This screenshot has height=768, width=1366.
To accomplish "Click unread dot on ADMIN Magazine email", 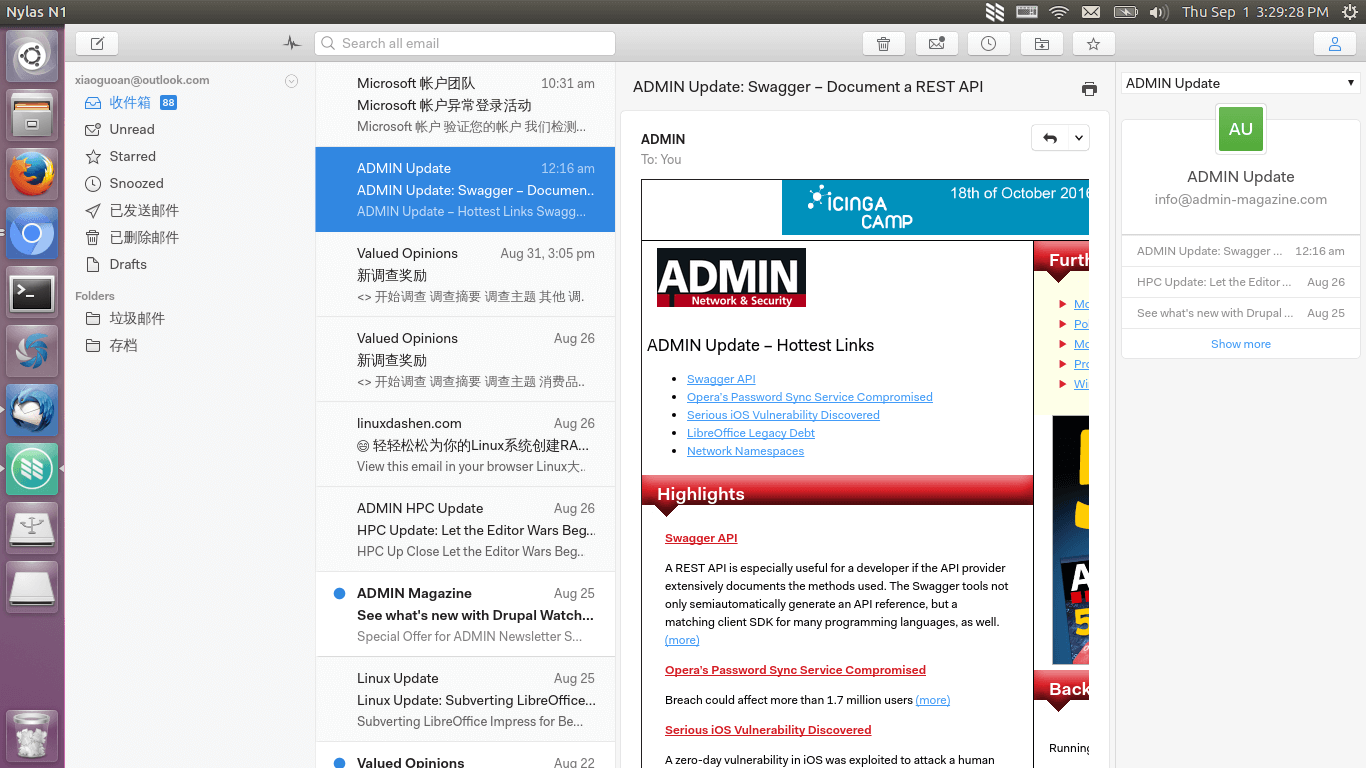I will click(x=339, y=594).
